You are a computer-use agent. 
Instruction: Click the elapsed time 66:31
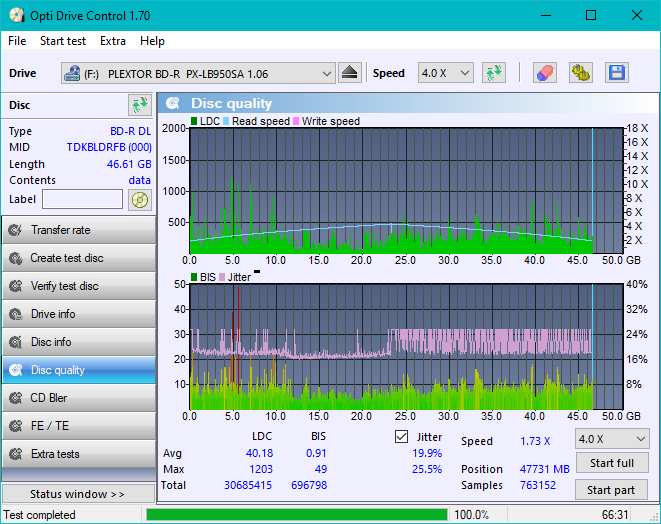click(x=615, y=515)
